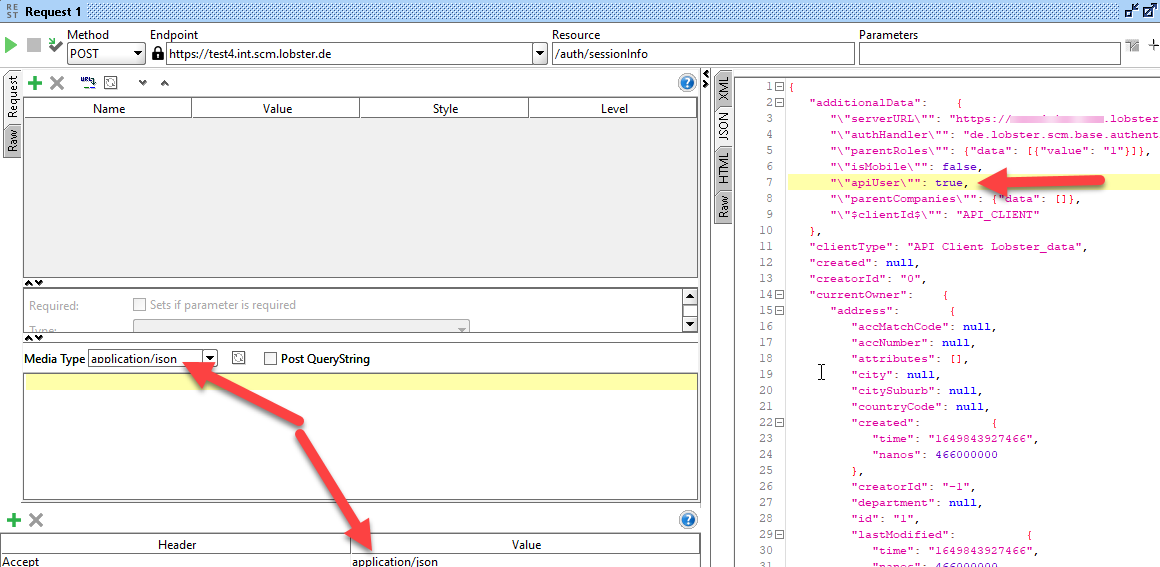
Task: Expand the Endpoint URL dropdown arrow
Action: click(539, 53)
